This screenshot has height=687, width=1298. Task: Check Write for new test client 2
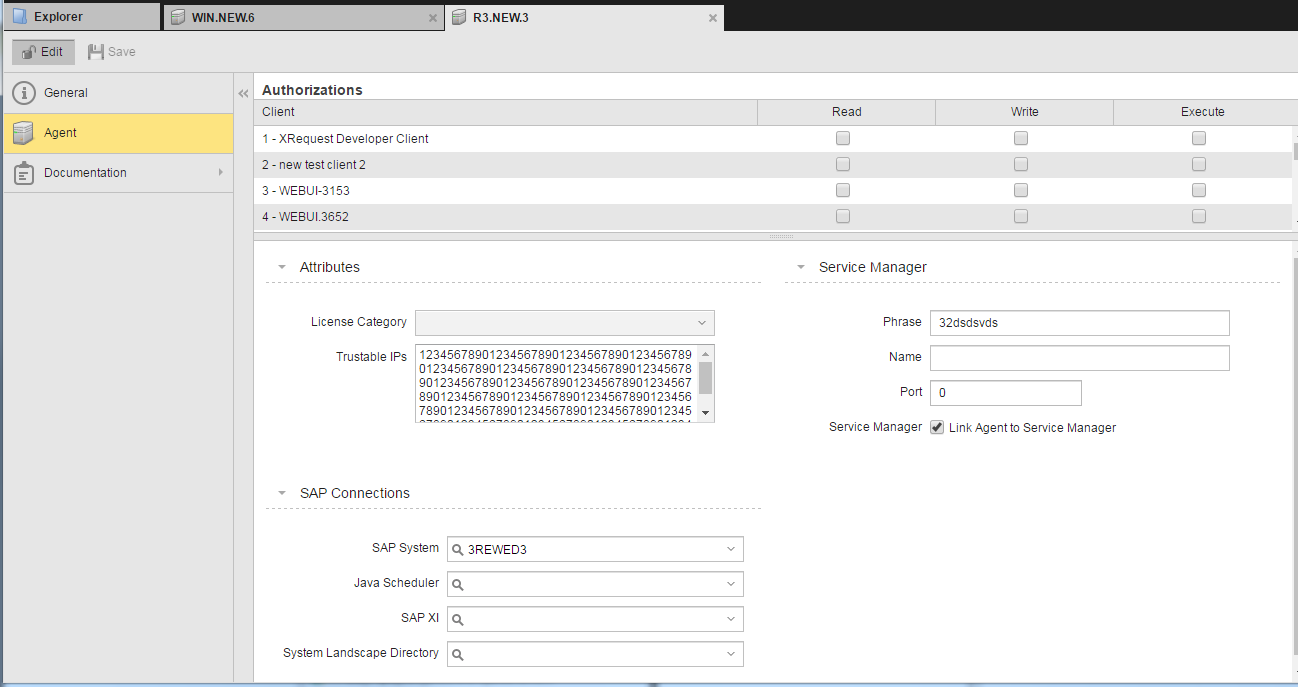tap(1021, 164)
